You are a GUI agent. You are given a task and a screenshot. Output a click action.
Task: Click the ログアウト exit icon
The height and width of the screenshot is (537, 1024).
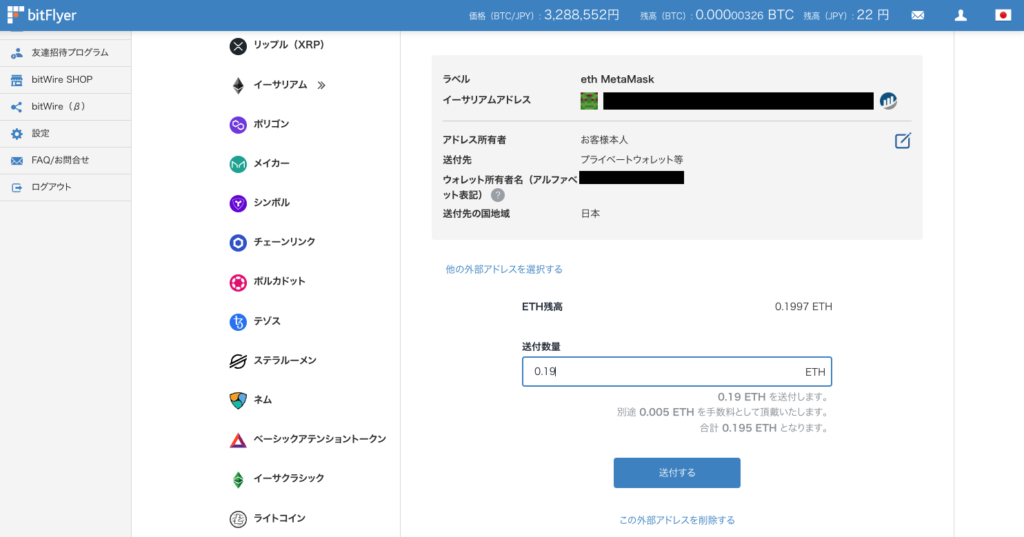(x=17, y=187)
